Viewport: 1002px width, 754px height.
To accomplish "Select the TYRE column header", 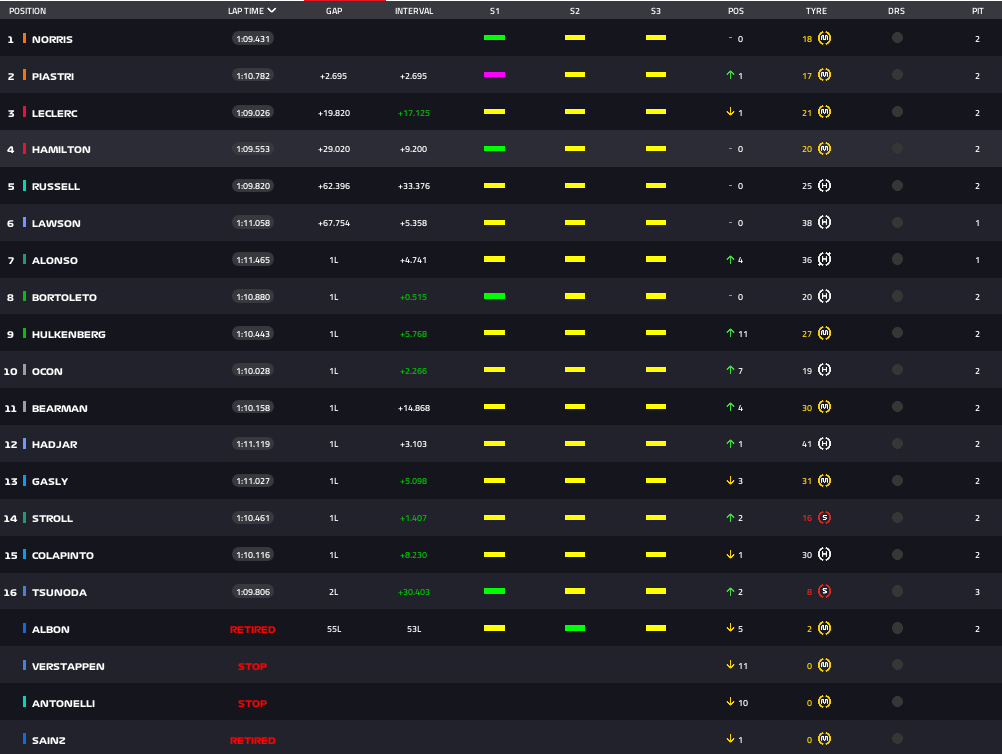I will [x=816, y=11].
